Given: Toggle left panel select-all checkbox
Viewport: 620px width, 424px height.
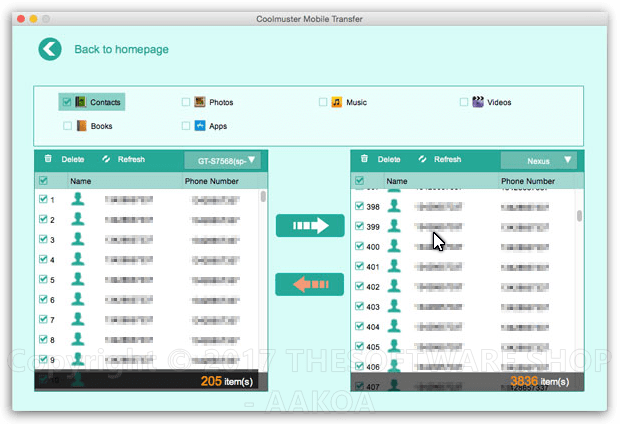Looking at the screenshot, I should pyautogui.click(x=43, y=181).
